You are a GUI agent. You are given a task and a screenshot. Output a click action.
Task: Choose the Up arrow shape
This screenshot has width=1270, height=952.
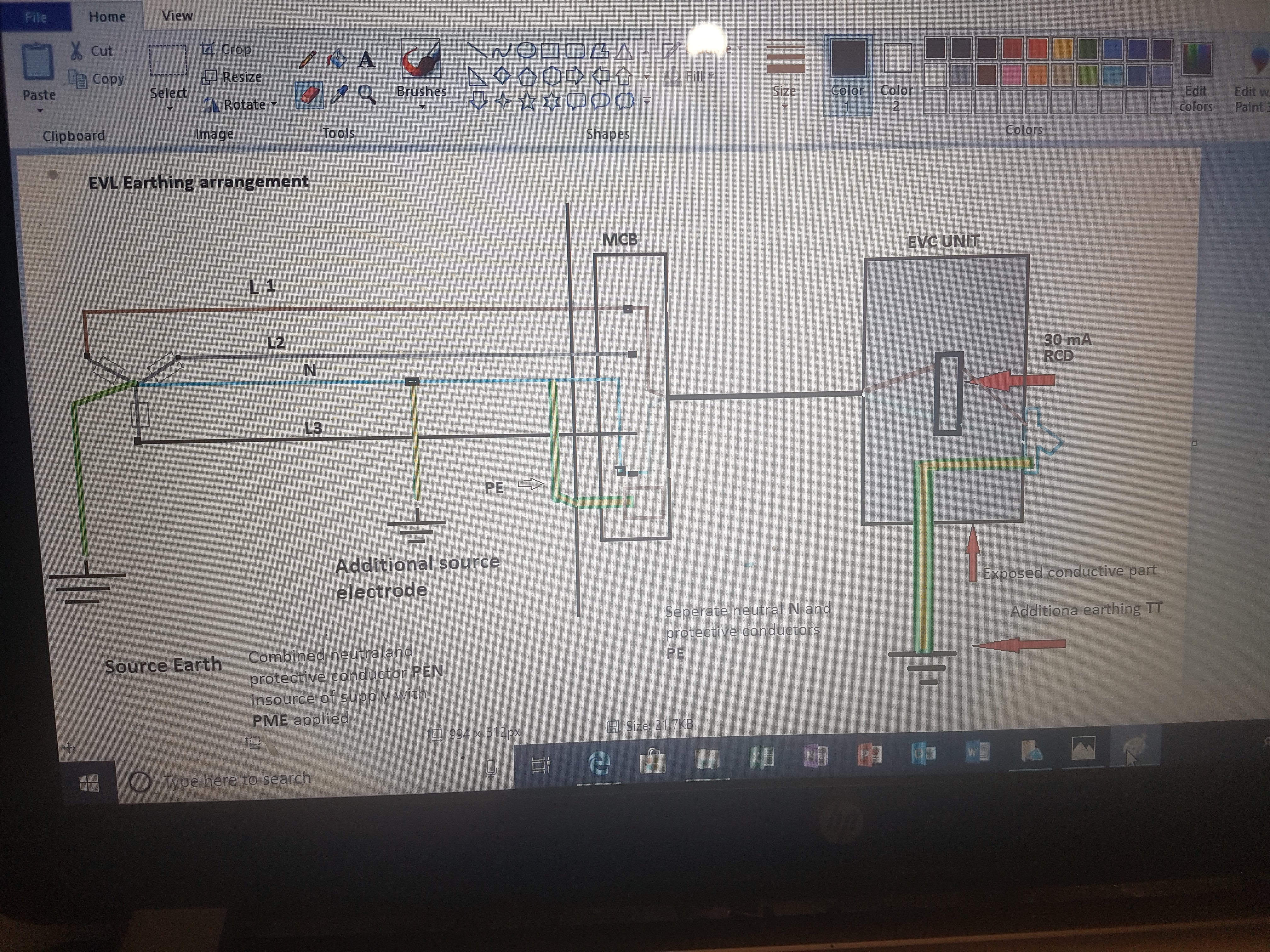click(x=624, y=76)
